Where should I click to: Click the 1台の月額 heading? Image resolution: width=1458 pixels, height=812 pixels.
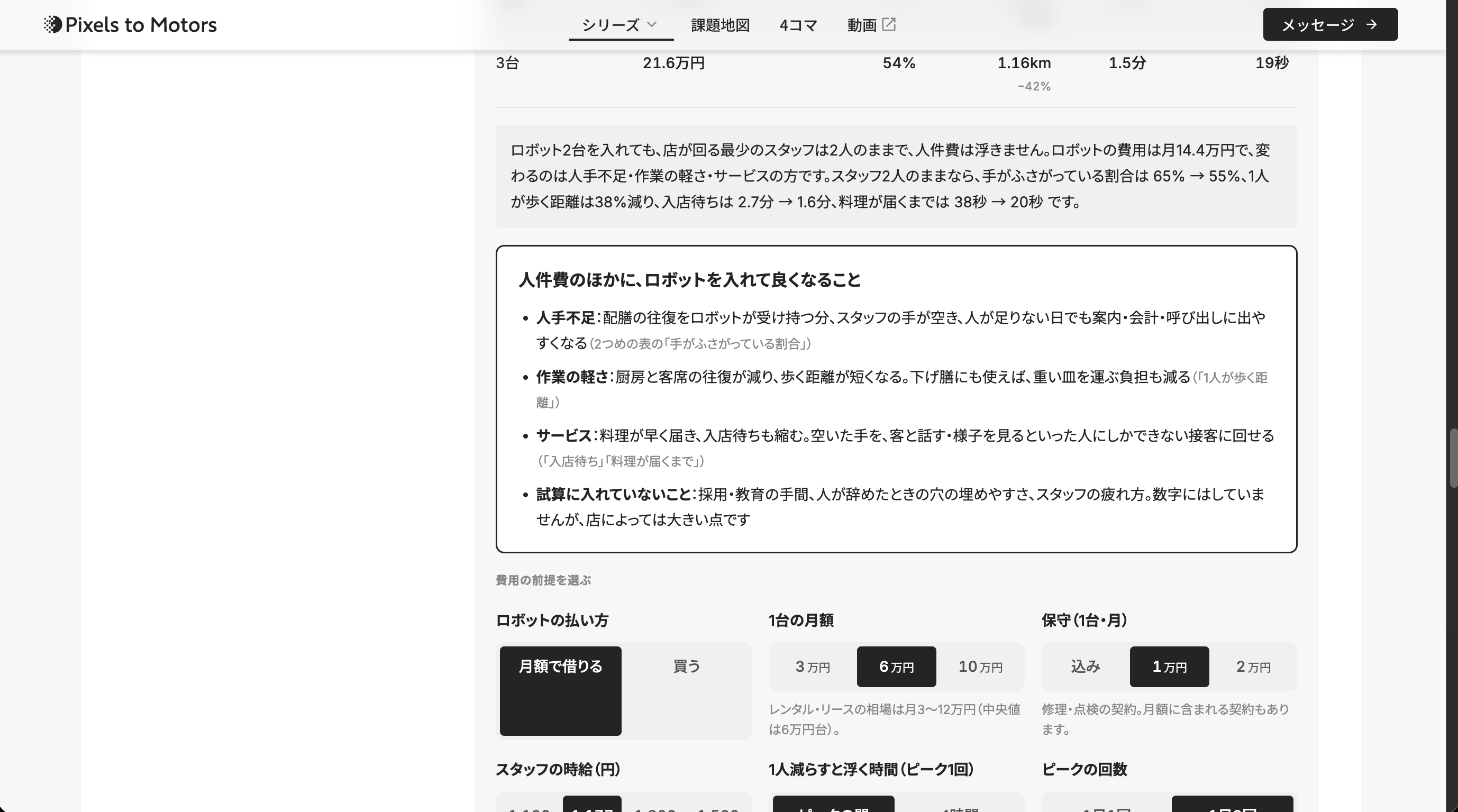[x=801, y=621]
